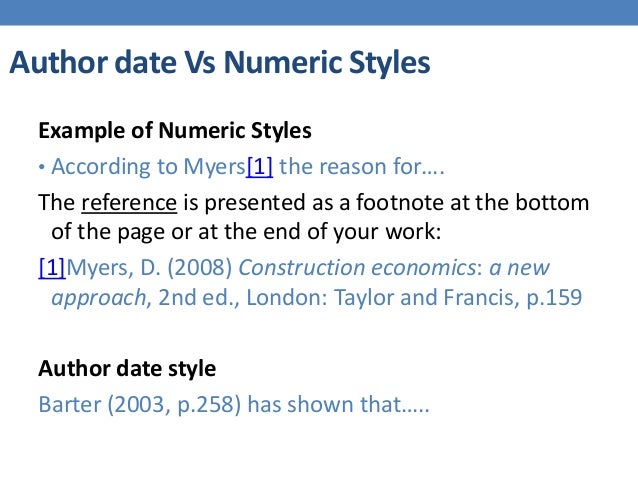Click the blue header bar at top
This screenshot has width=638, height=479.
(319, 12)
